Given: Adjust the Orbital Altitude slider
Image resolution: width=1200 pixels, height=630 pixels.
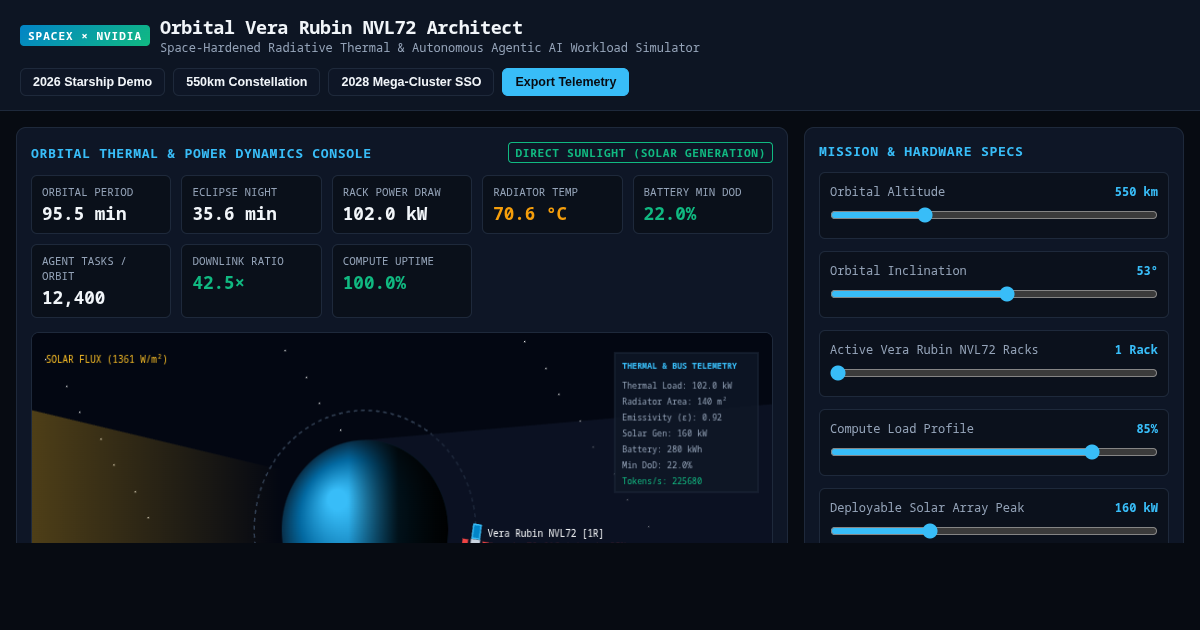Looking at the screenshot, I should [x=994, y=215].
